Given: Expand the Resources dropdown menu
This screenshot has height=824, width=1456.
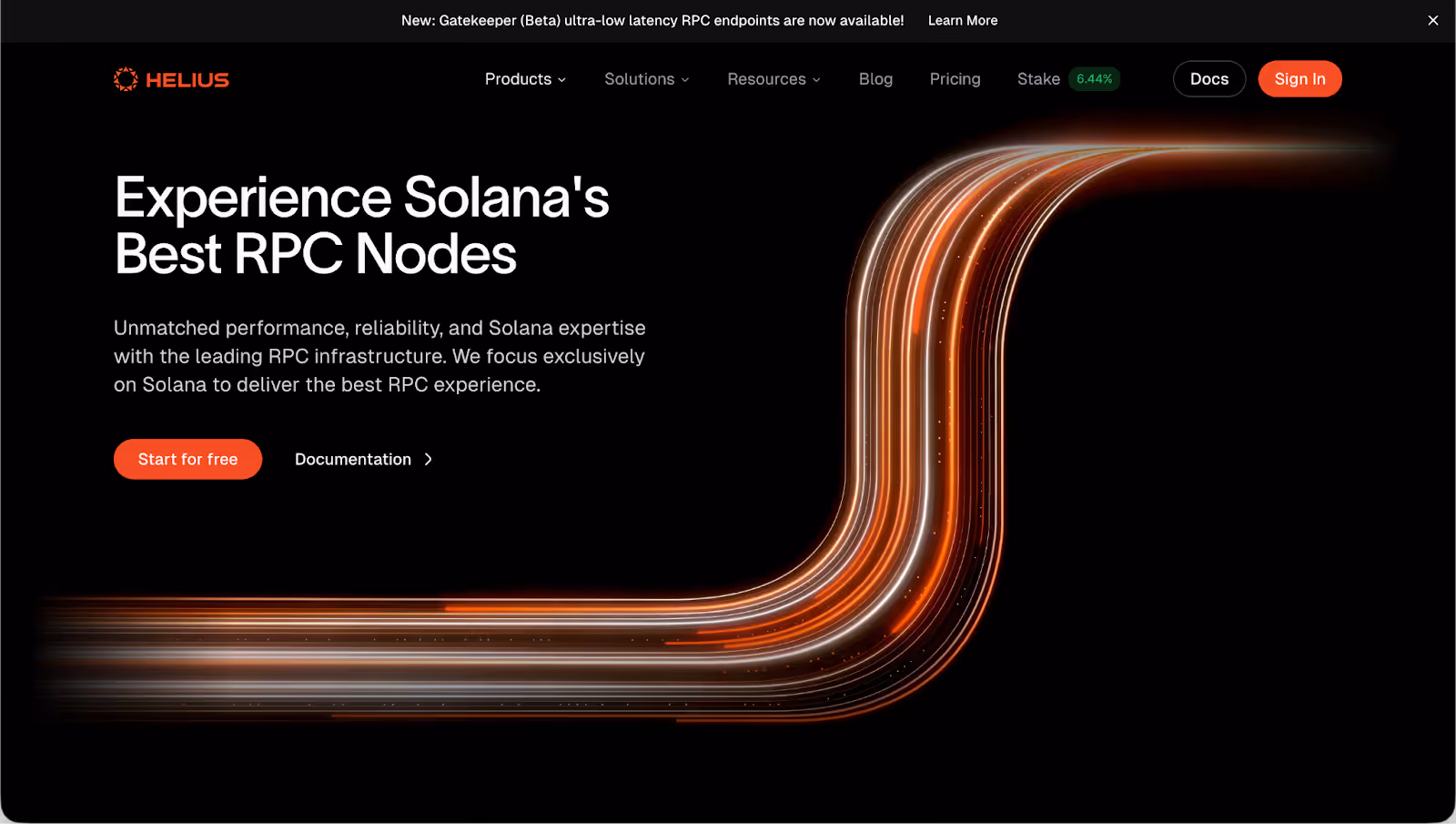Looking at the screenshot, I should coord(774,79).
